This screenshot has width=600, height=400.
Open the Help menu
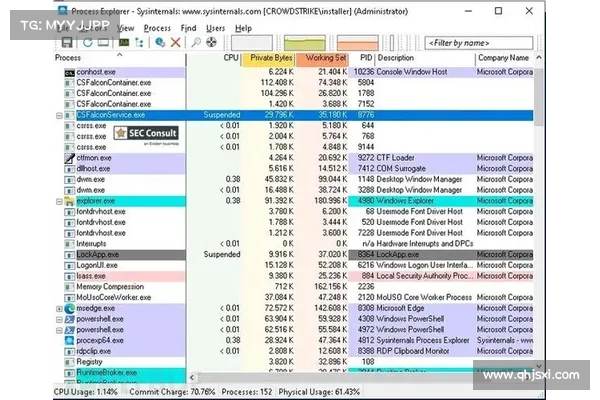coord(243,28)
